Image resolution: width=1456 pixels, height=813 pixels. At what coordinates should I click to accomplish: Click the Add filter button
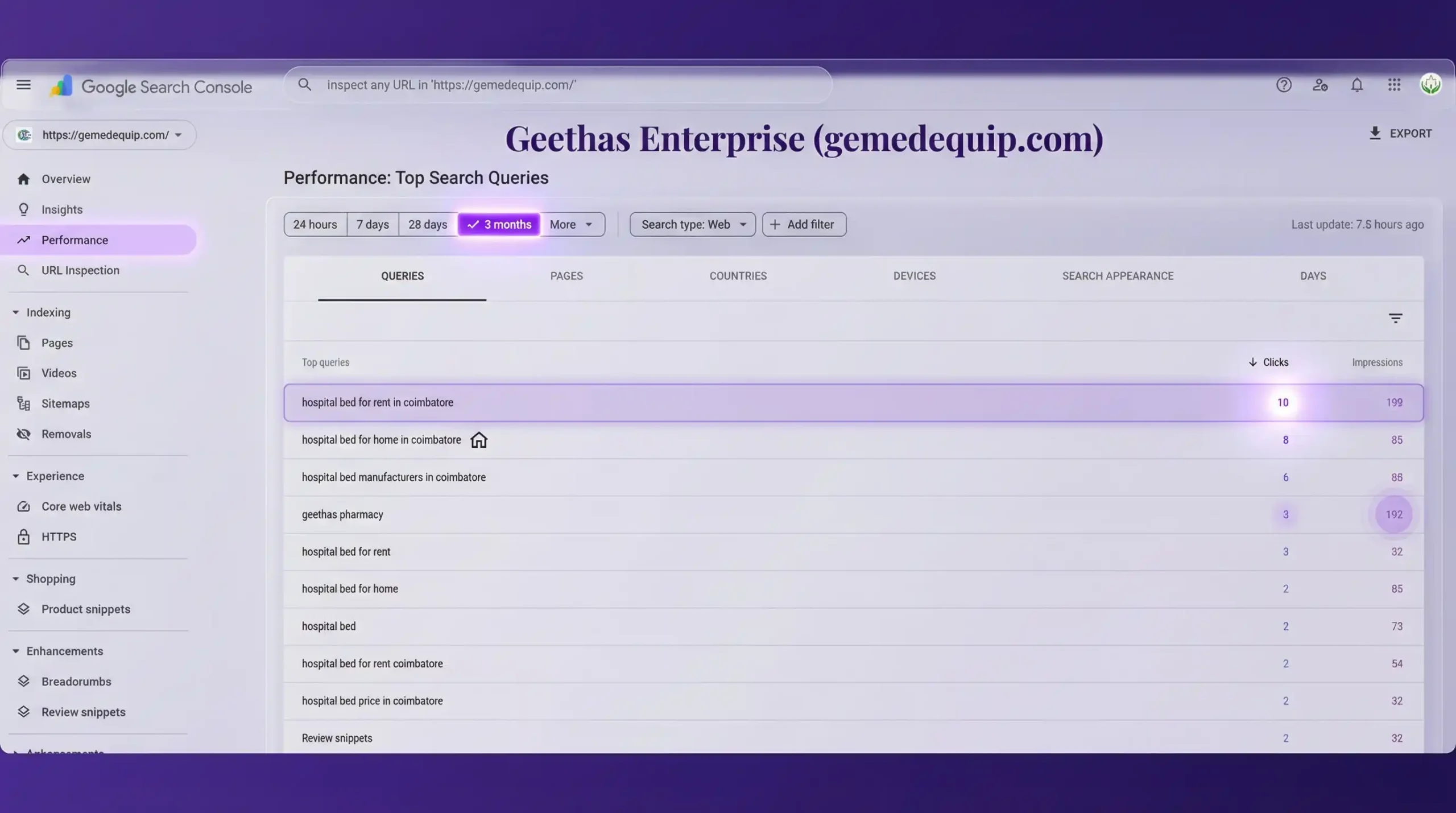(804, 224)
